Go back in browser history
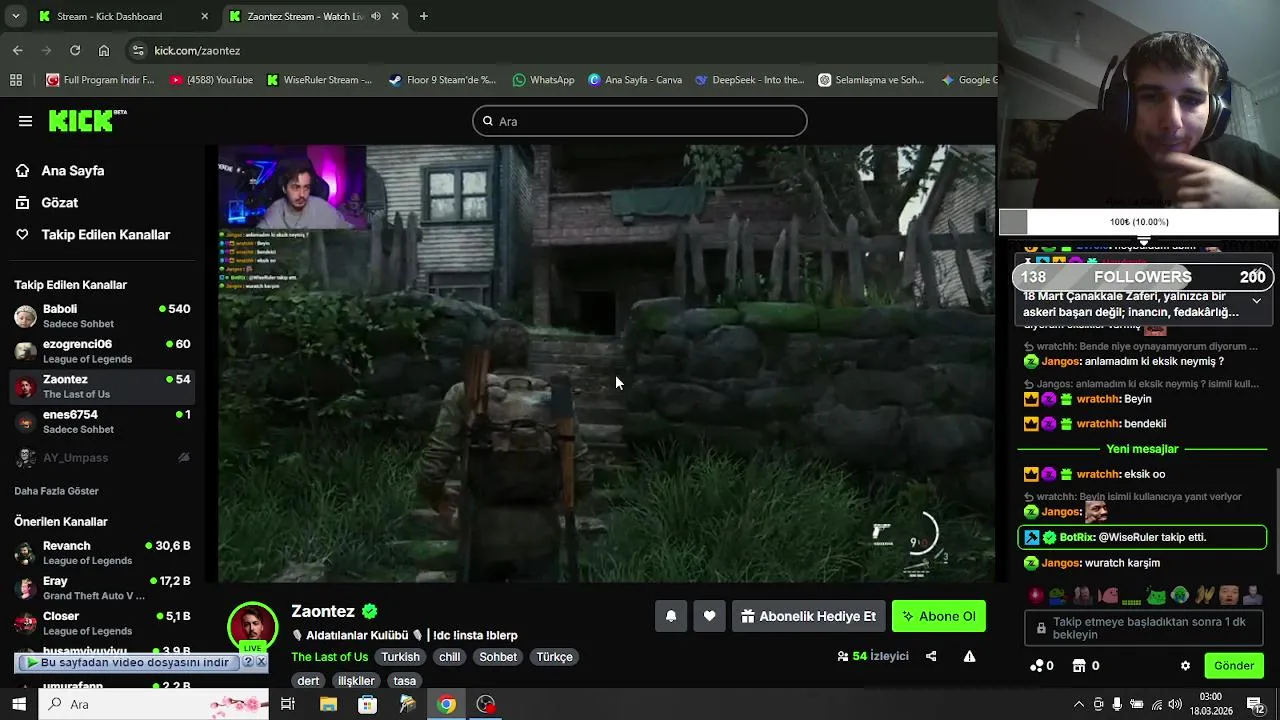This screenshot has width=1280, height=720. [18, 50]
